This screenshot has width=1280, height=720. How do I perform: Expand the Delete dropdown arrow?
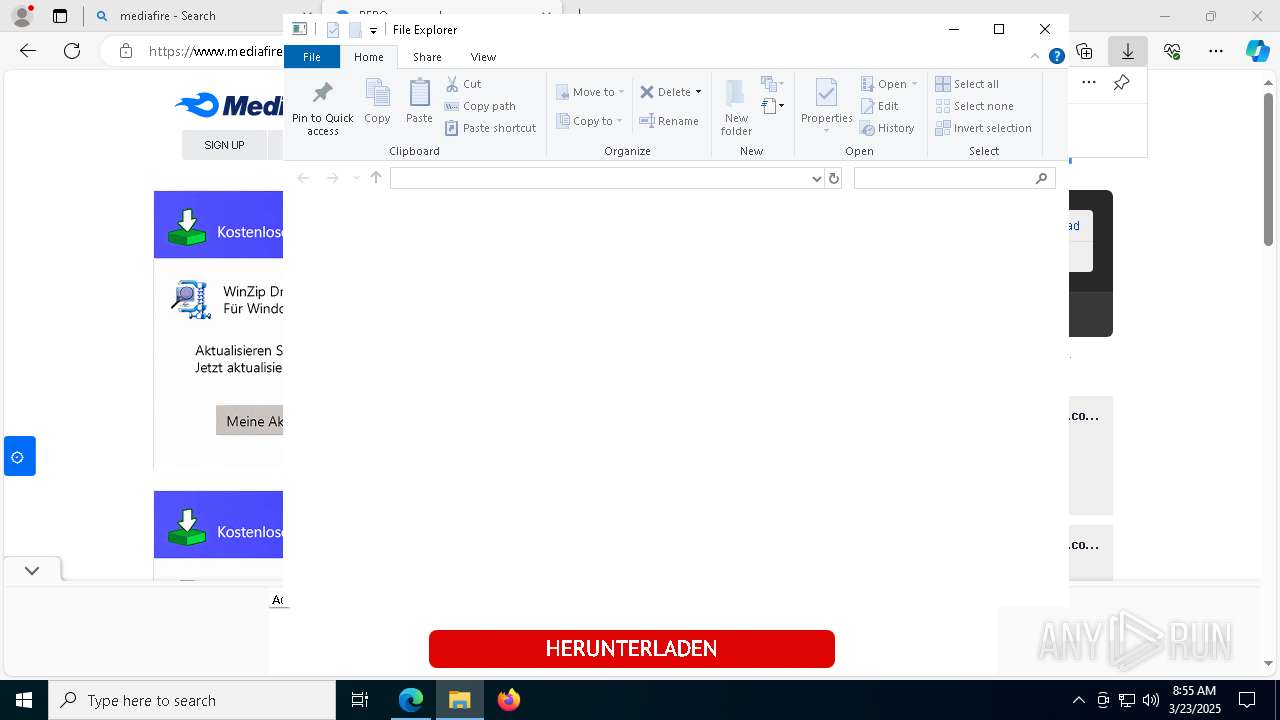click(x=698, y=92)
